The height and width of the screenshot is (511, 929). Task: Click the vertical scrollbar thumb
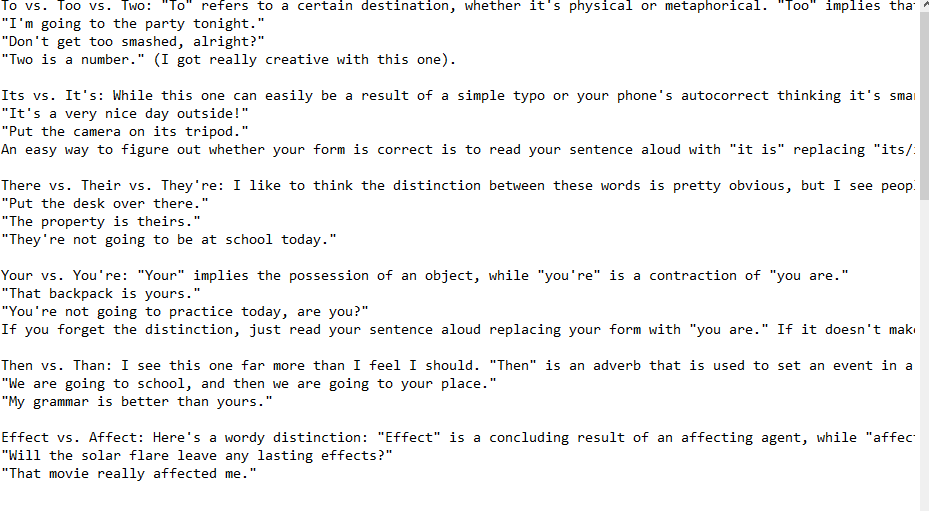pyautogui.click(x=924, y=107)
